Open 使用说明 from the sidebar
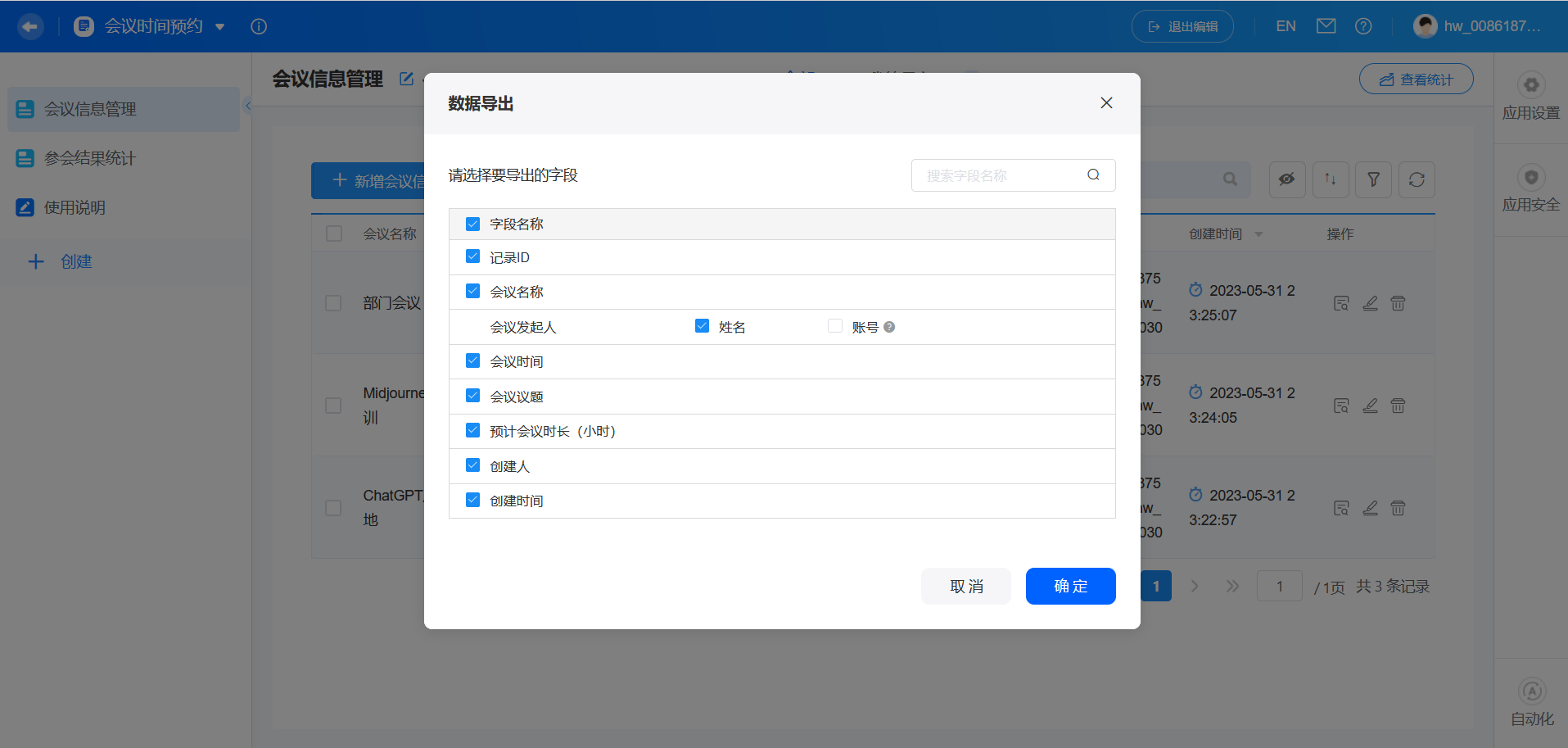The width and height of the screenshot is (1568, 748). pyautogui.click(x=74, y=207)
